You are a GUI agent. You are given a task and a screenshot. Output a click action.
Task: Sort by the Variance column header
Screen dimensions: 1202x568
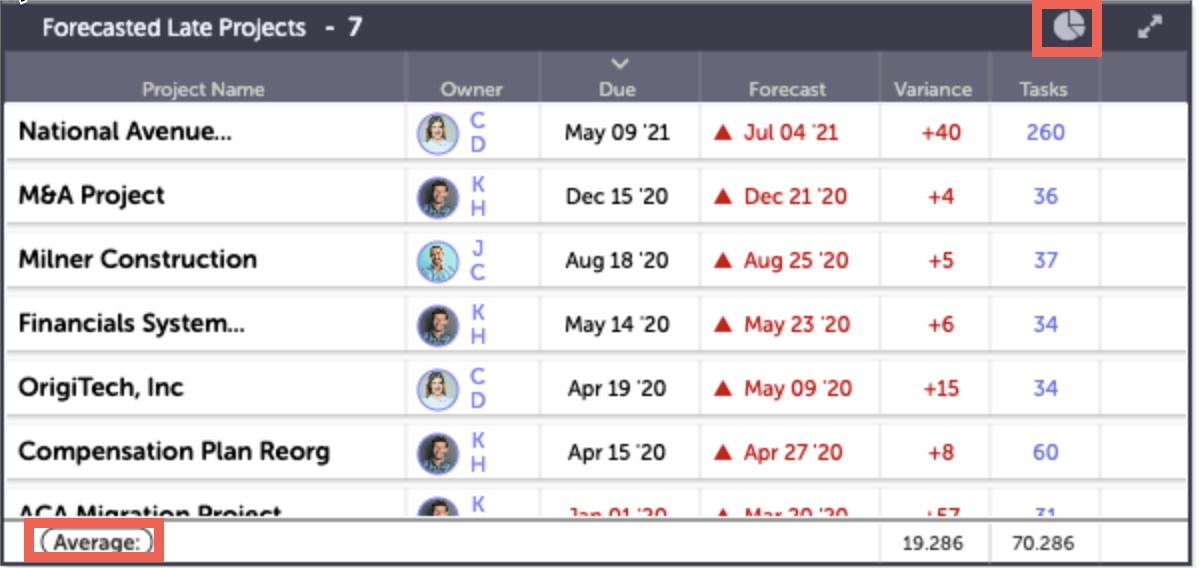pos(933,89)
